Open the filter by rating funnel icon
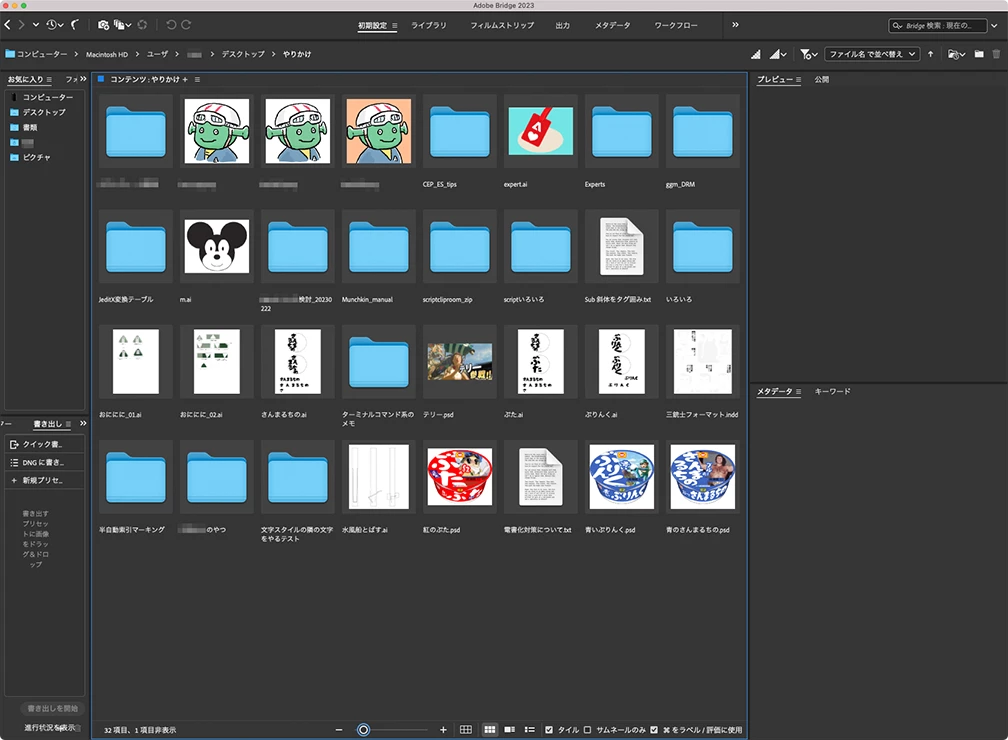1008x740 pixels. point(808,55)
